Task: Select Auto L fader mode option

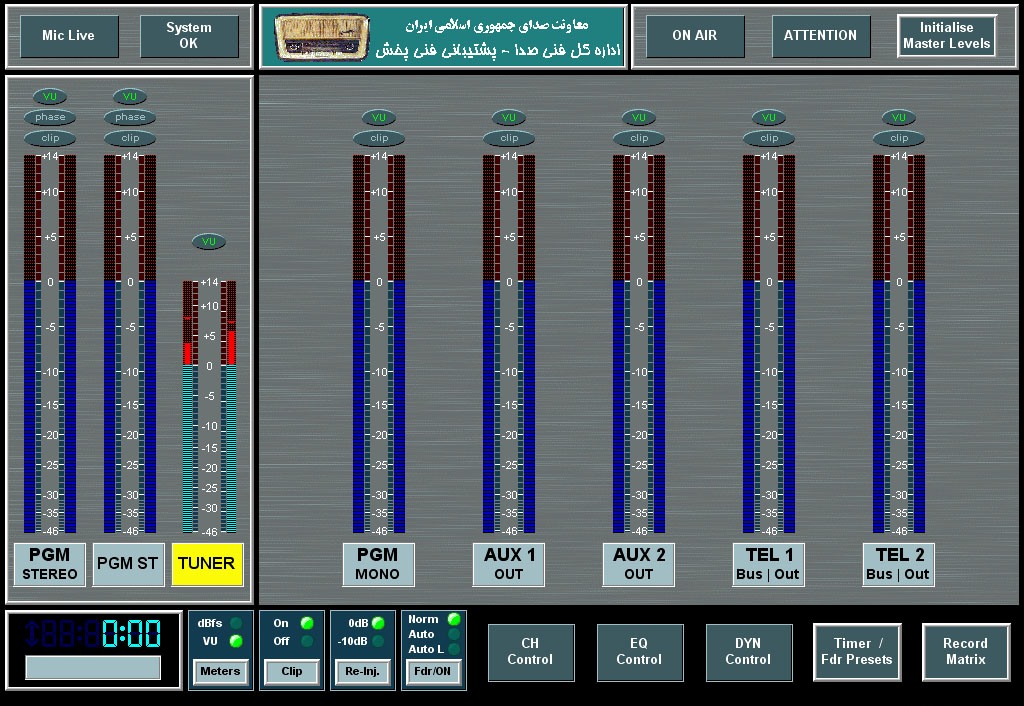Action: click(x=453, y=649)
